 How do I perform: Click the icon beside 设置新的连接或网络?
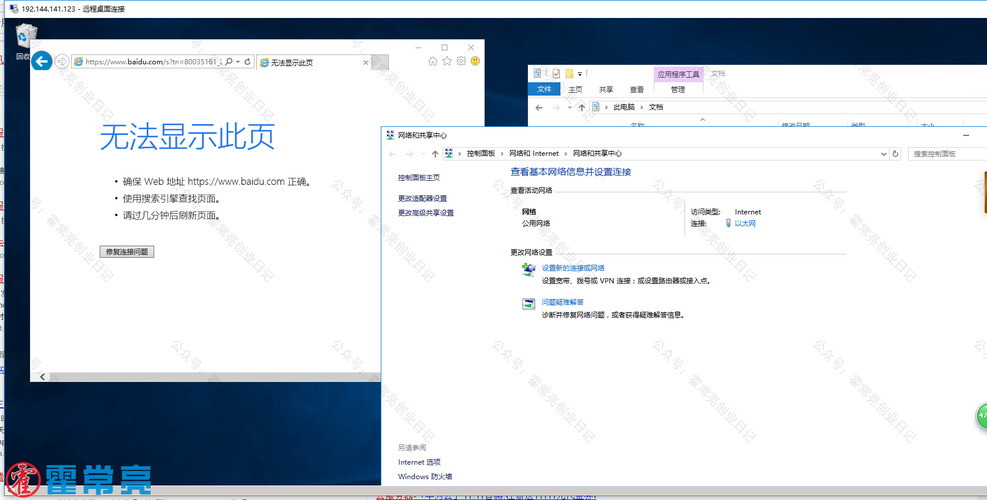529,270
